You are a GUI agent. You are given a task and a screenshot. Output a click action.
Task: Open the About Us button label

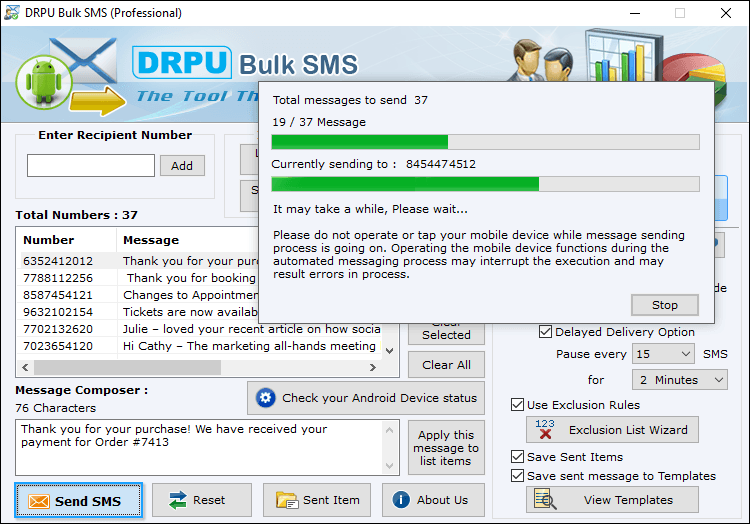pyautogui.click(x=442, y=500)
